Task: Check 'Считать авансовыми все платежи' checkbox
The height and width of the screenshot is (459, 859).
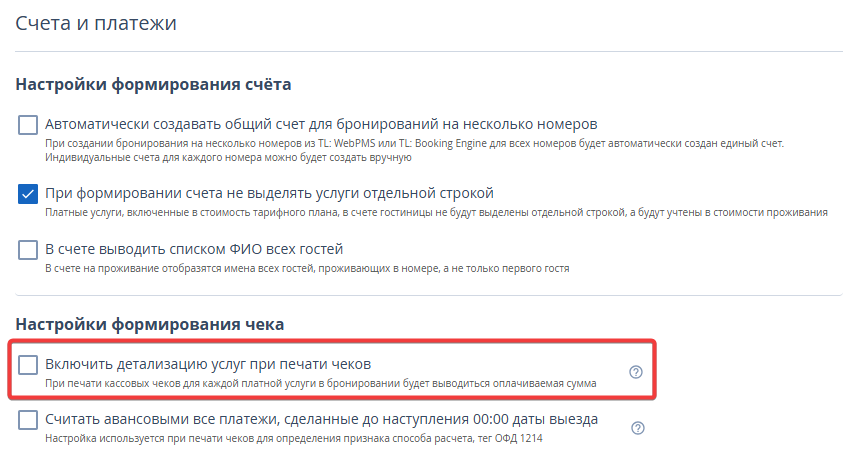Action: (28, 420)
